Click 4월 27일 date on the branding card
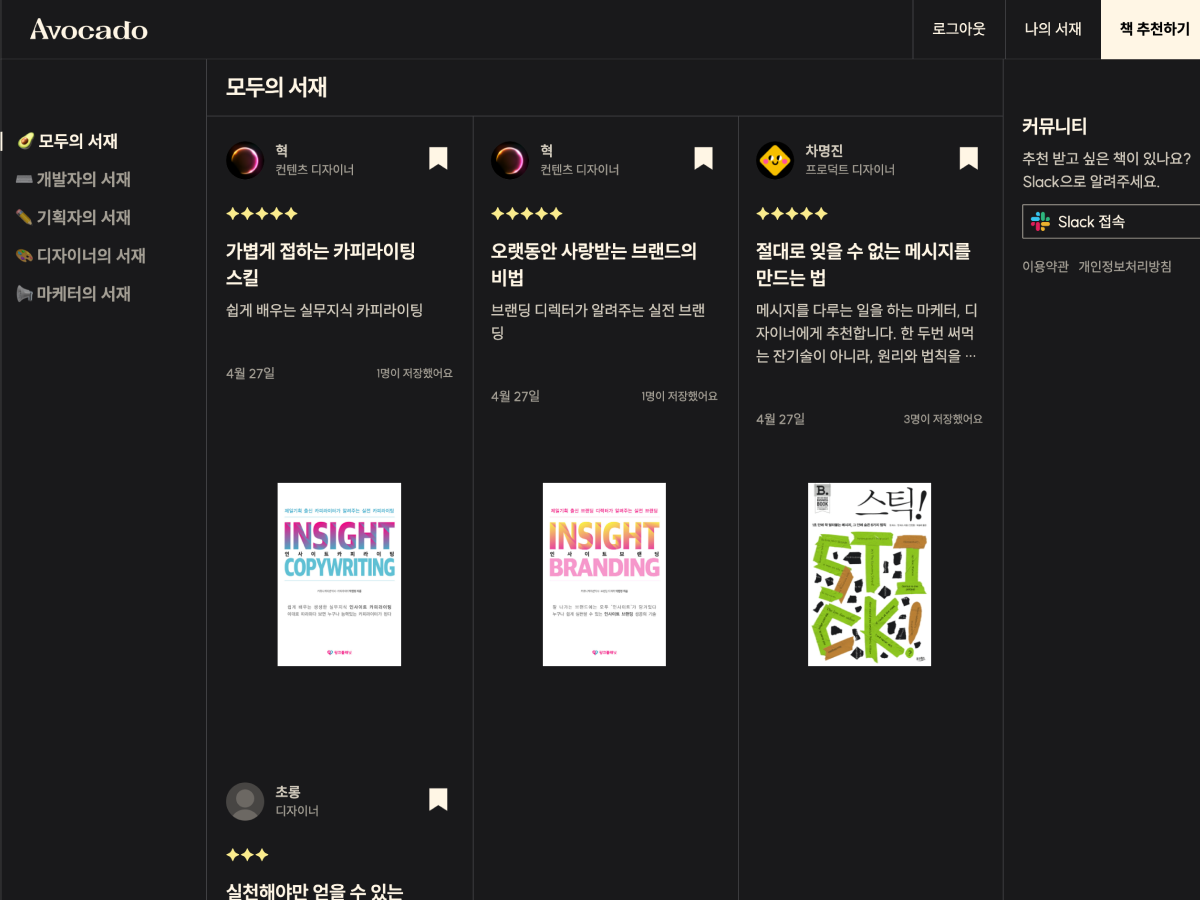The height and width of the screenshot is (900, 1200). [515, 396]
